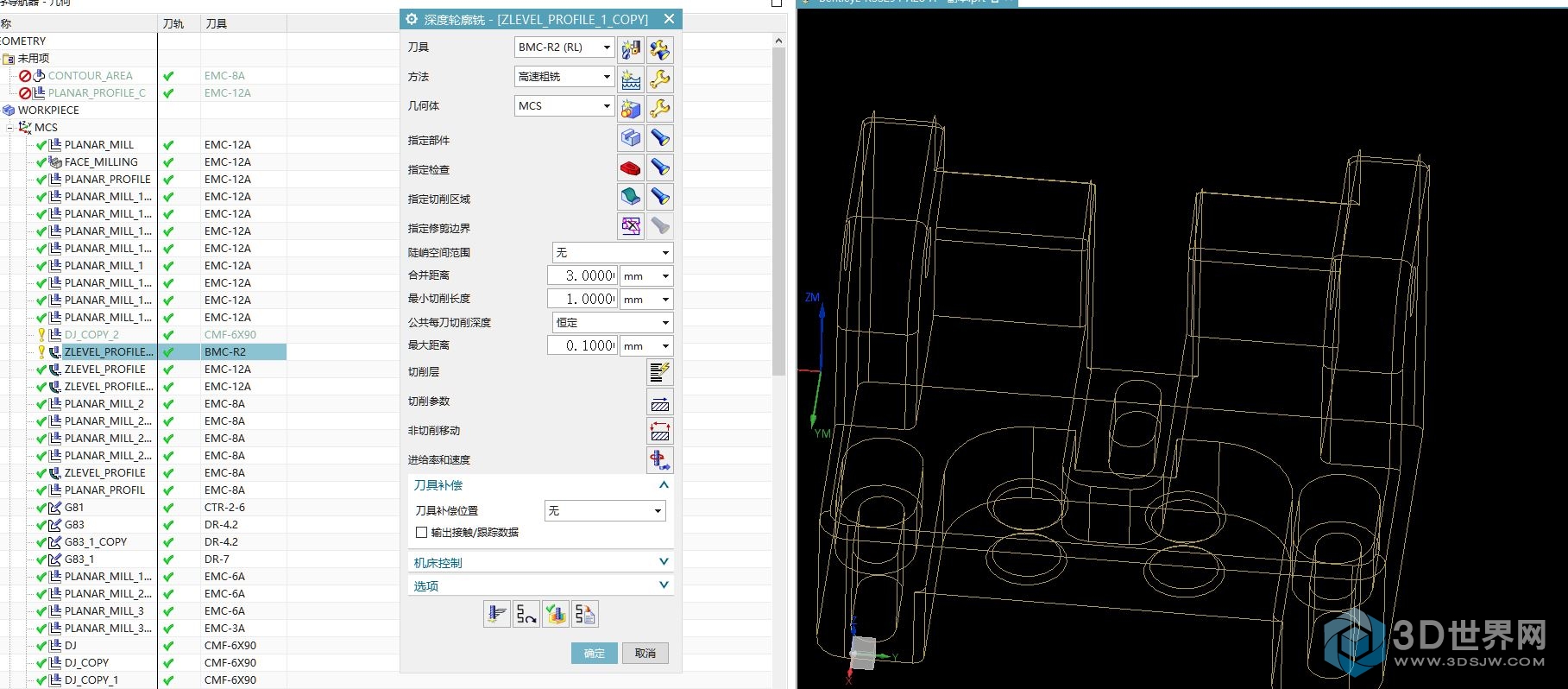The width and height of the screenshot is (1568, 689).
Task: Select FACE_MILLING operation in the tree
Action: [100, 162]
